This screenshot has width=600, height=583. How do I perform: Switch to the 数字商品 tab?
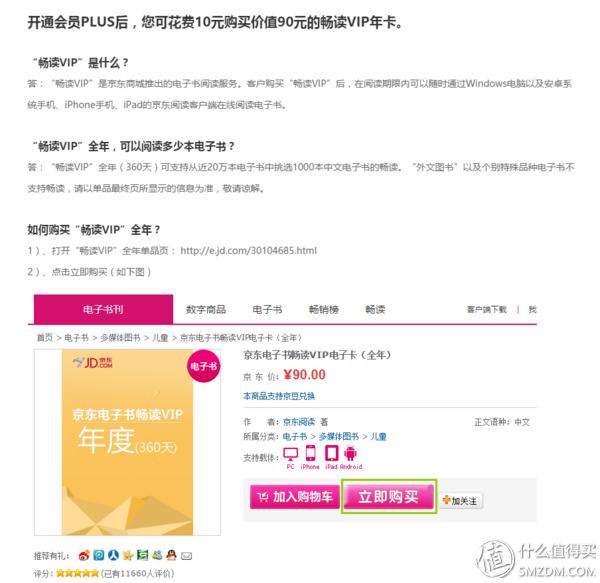(206, 309)
